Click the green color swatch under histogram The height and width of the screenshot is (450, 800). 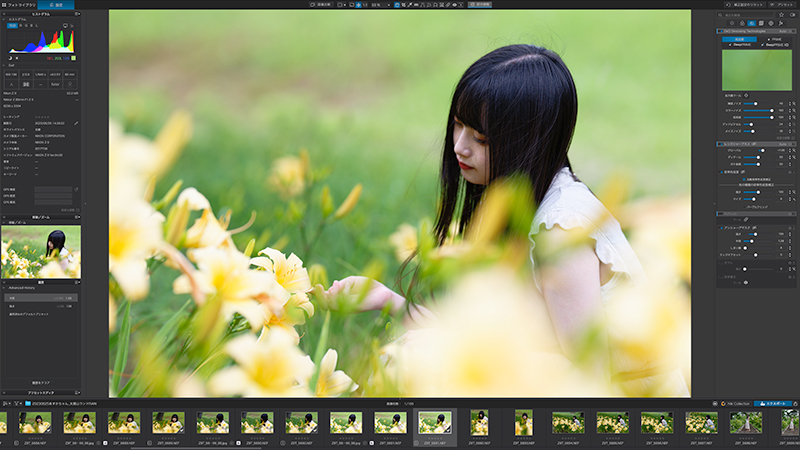click(73, 58)
